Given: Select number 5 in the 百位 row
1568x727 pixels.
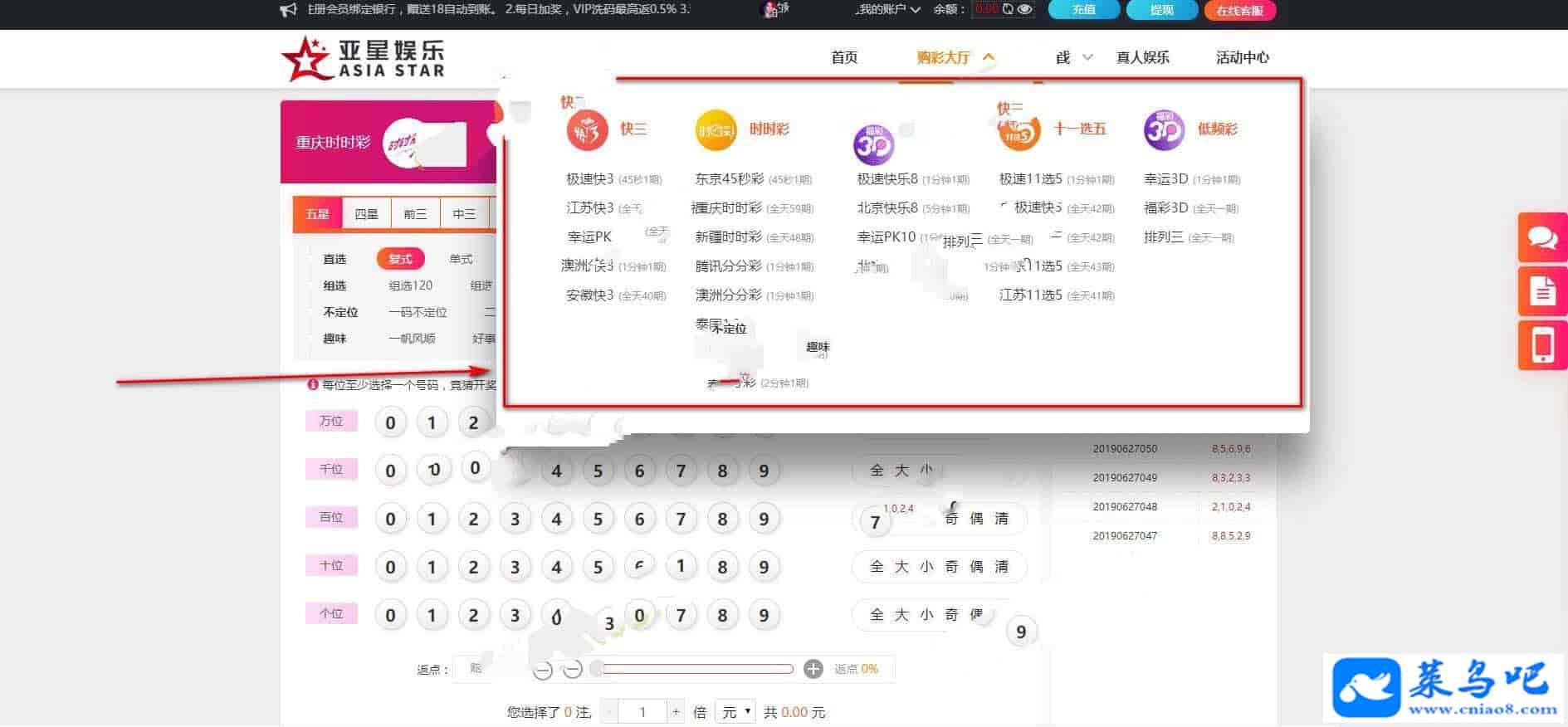Looking at the screenshot, I should point(598,520).
